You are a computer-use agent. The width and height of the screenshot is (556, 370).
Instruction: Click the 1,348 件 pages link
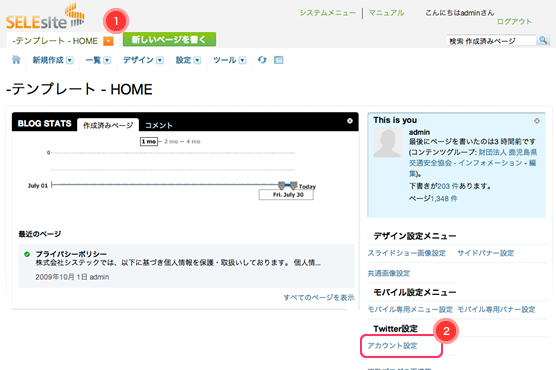point(444,199)
